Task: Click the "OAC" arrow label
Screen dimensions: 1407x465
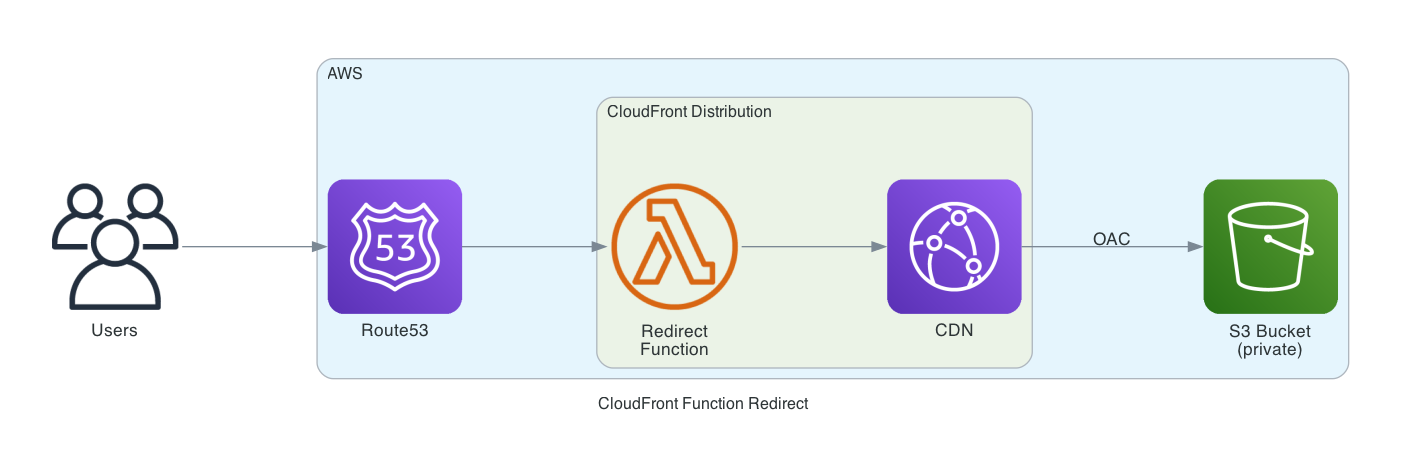Action: coord(1111,239)
